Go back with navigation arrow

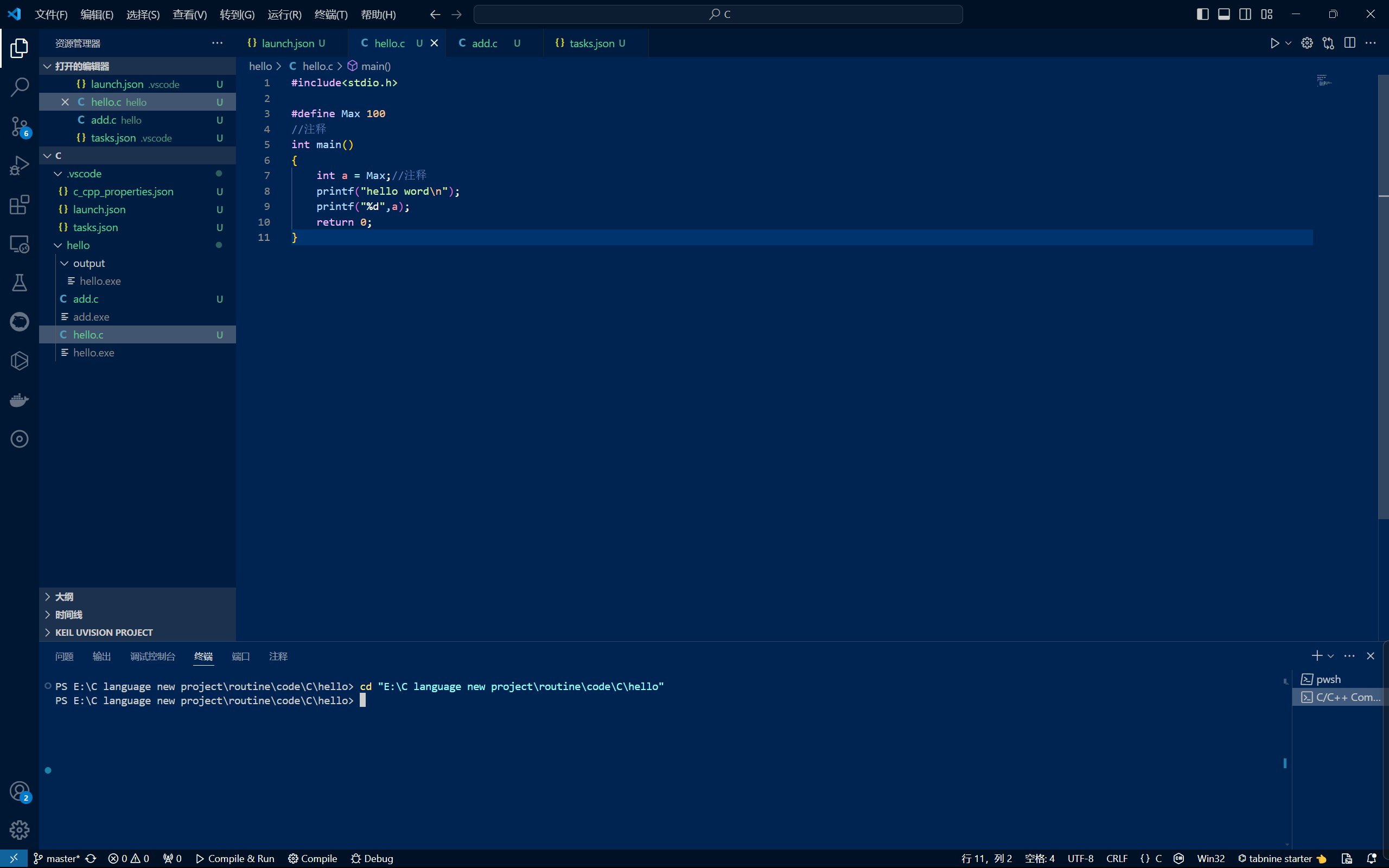(x=435, y=14)
